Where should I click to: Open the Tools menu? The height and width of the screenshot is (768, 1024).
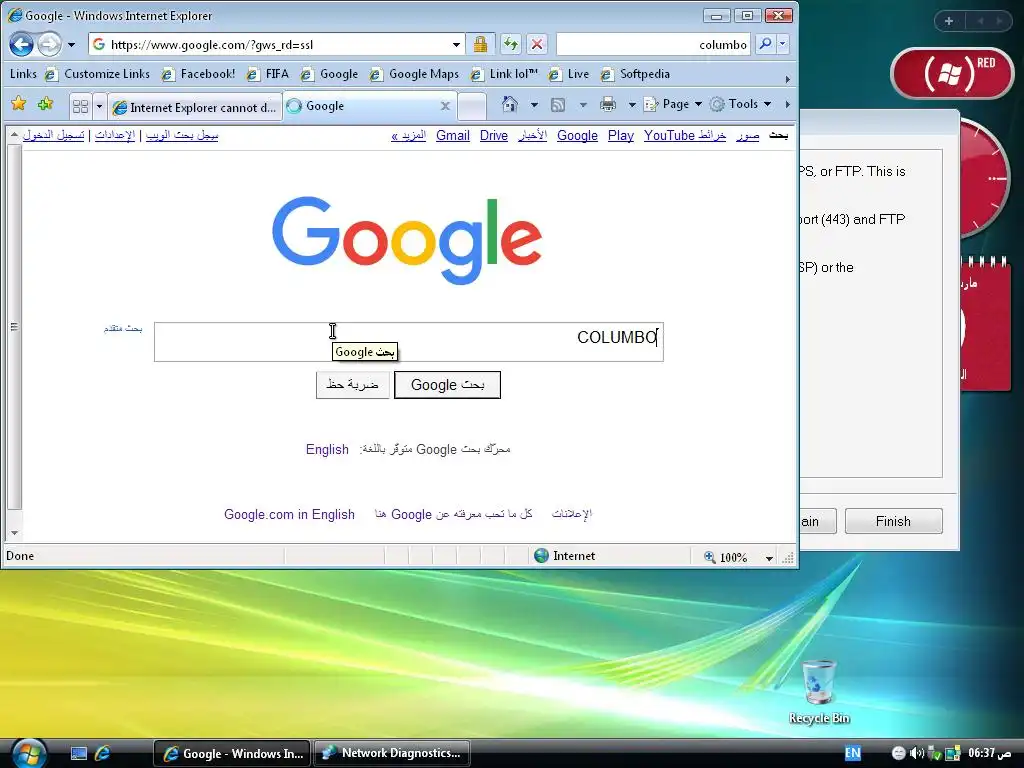[x=741, y=104]
